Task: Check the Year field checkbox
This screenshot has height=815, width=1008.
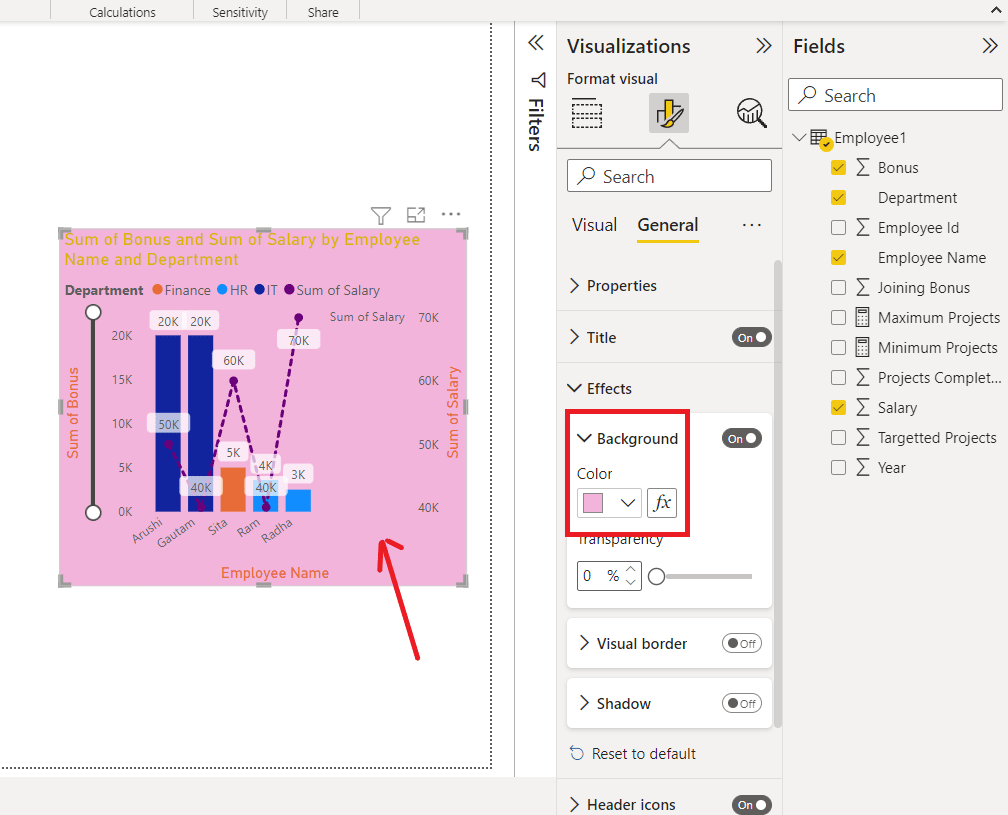Action: pos(838,467)
